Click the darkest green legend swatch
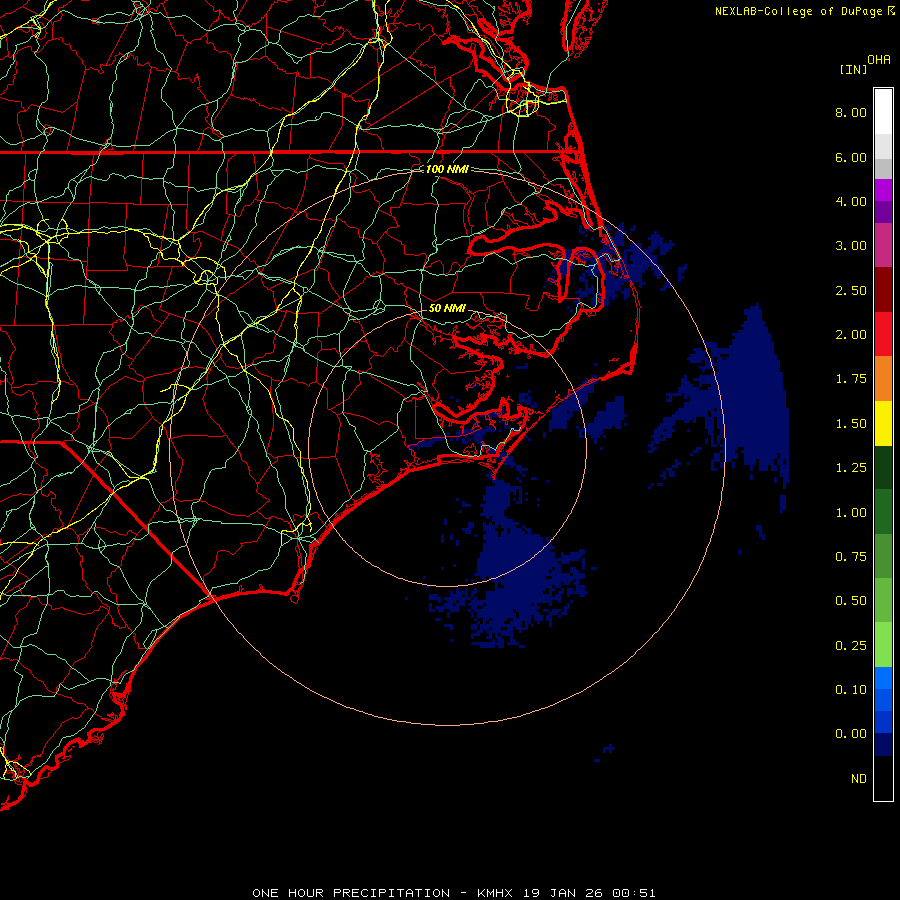This screenshot has width=900, height=900. (883, 468)
